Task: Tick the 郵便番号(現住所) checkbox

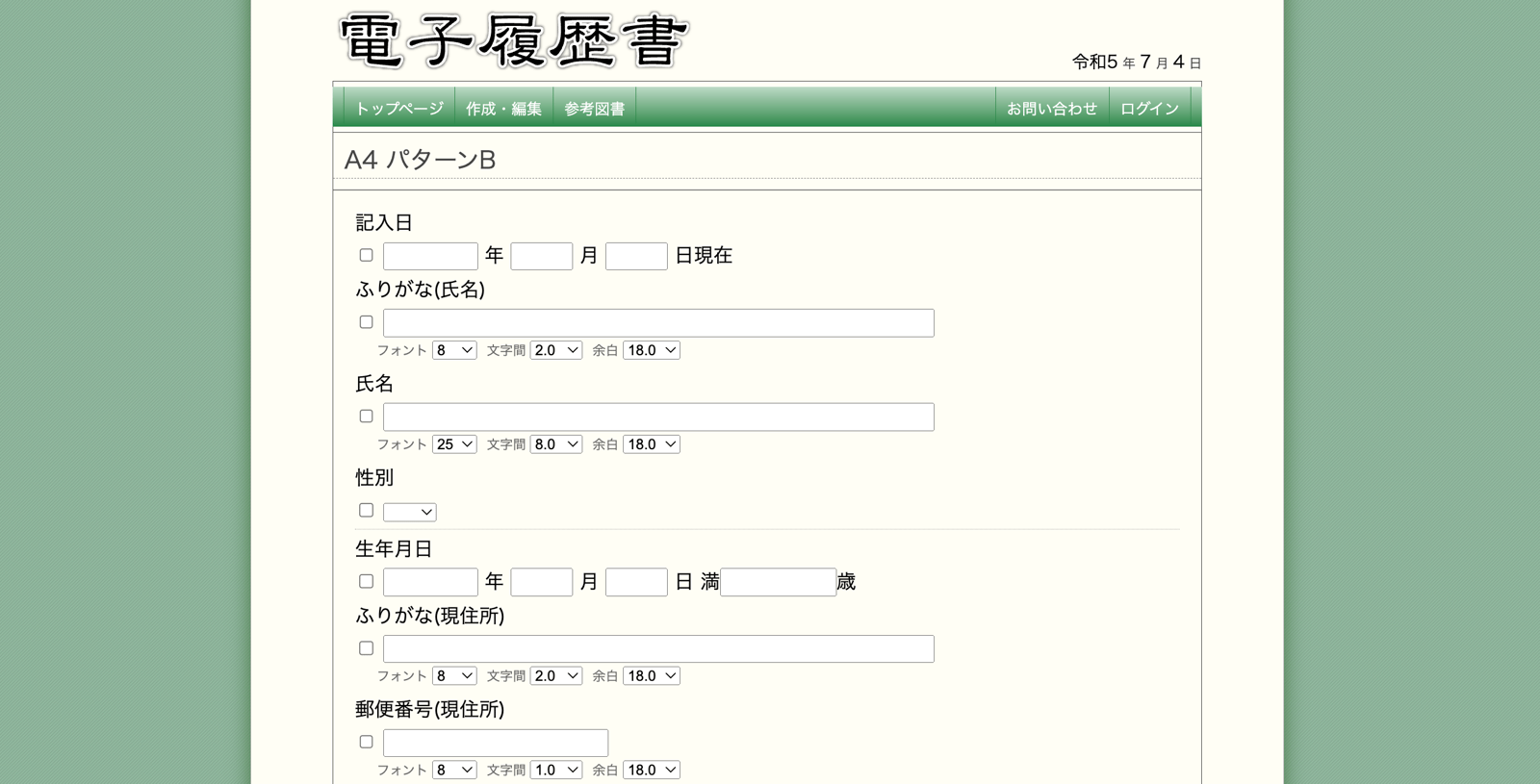Action: [x=366, y=742]
